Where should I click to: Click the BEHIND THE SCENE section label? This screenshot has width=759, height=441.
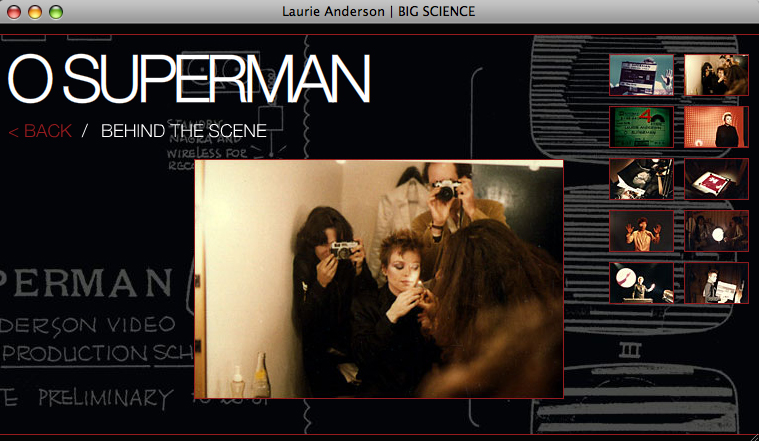tap(184, 131)
